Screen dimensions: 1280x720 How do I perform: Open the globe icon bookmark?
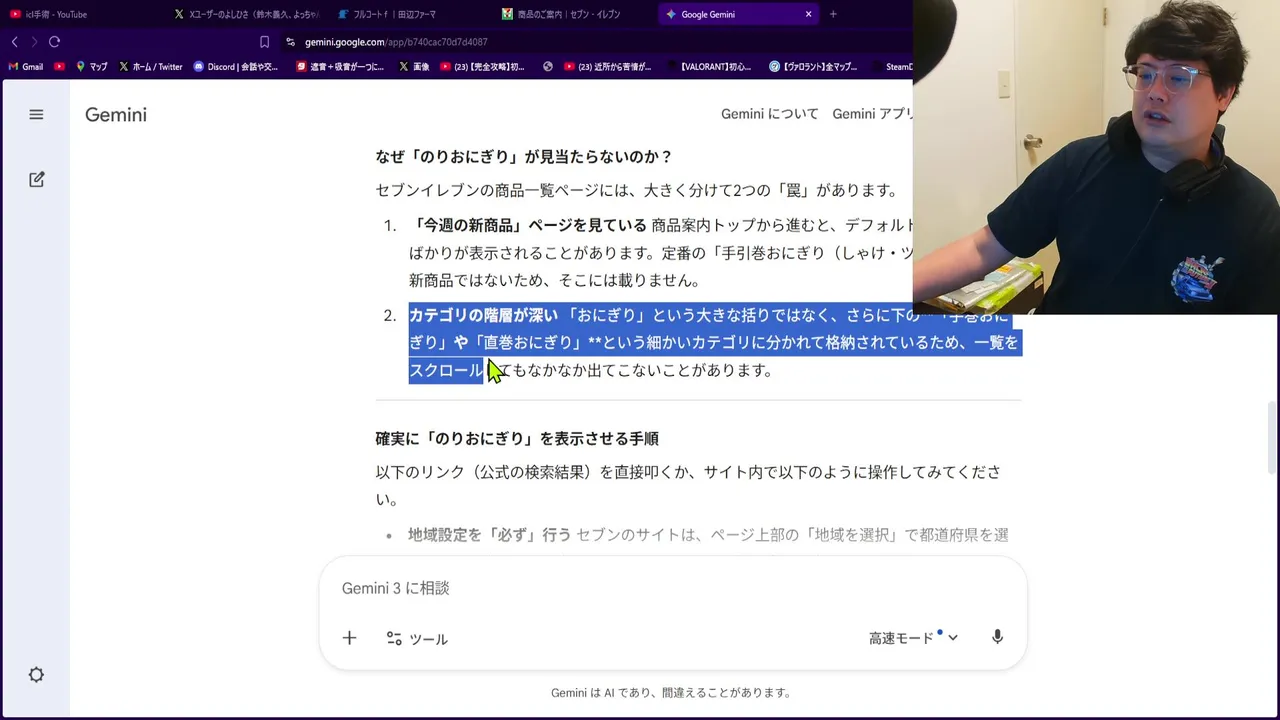click(x=548, y=67)
